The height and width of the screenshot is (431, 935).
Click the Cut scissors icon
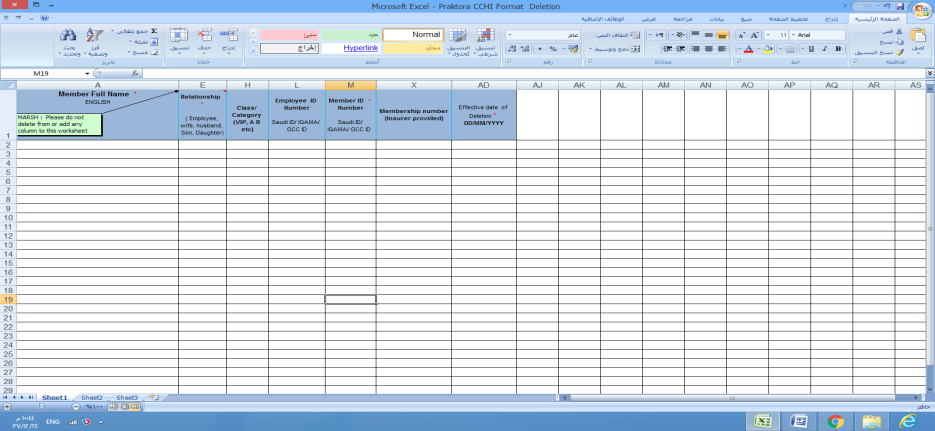899,30
